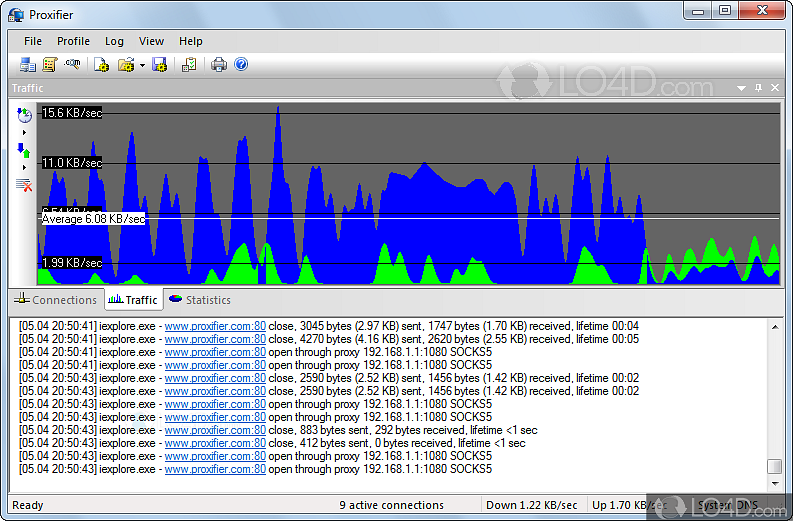Screen dimensions: 793x521
Task: Close the Traffic panel with its X
Action: coord(774,88)
